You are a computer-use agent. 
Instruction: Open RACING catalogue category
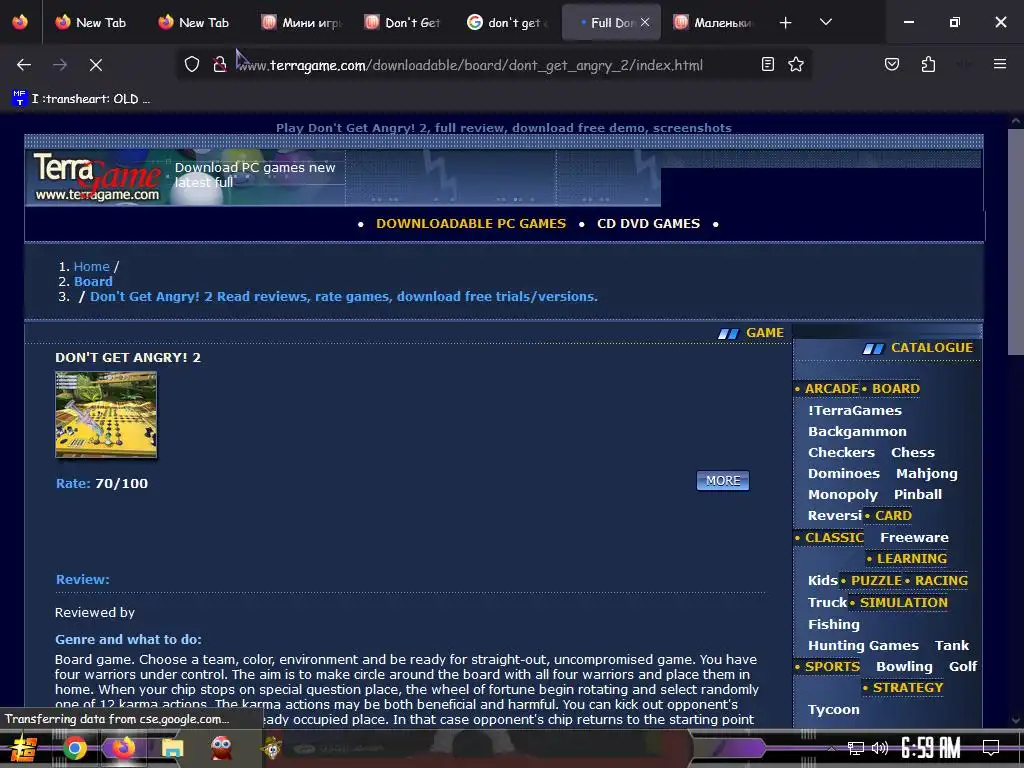pyautogui.click(x=941, y=581)
